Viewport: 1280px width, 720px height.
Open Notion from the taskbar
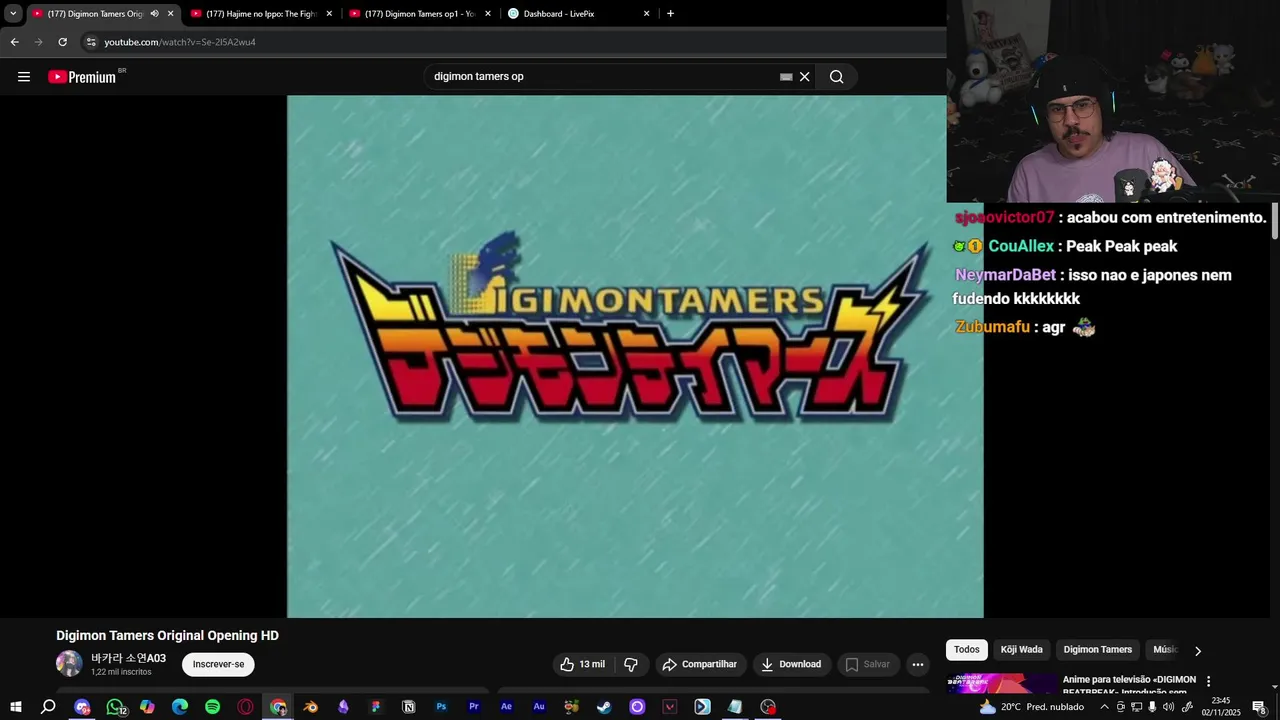tap(408, 707)
